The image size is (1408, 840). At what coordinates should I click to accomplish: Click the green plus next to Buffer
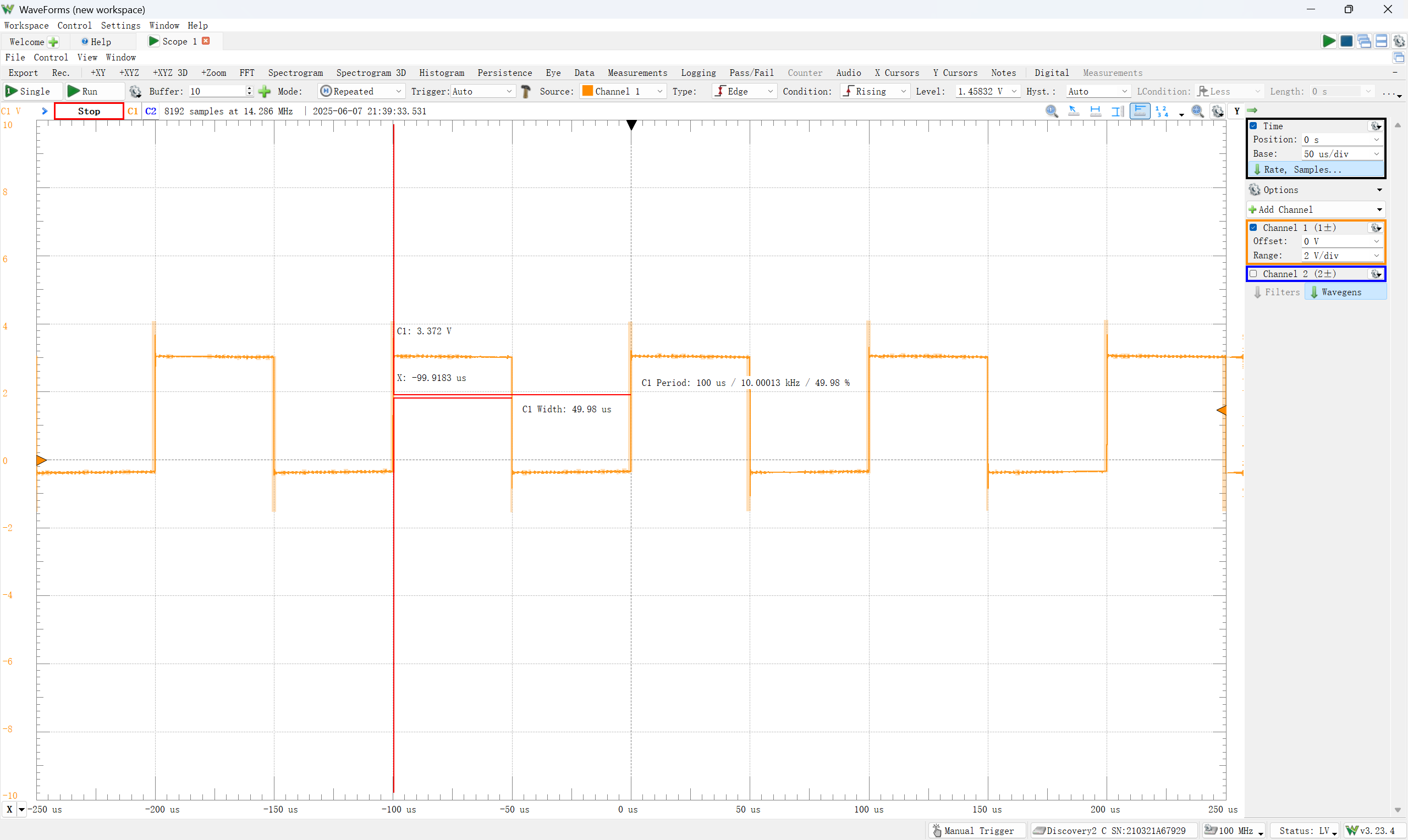(265, 91)
